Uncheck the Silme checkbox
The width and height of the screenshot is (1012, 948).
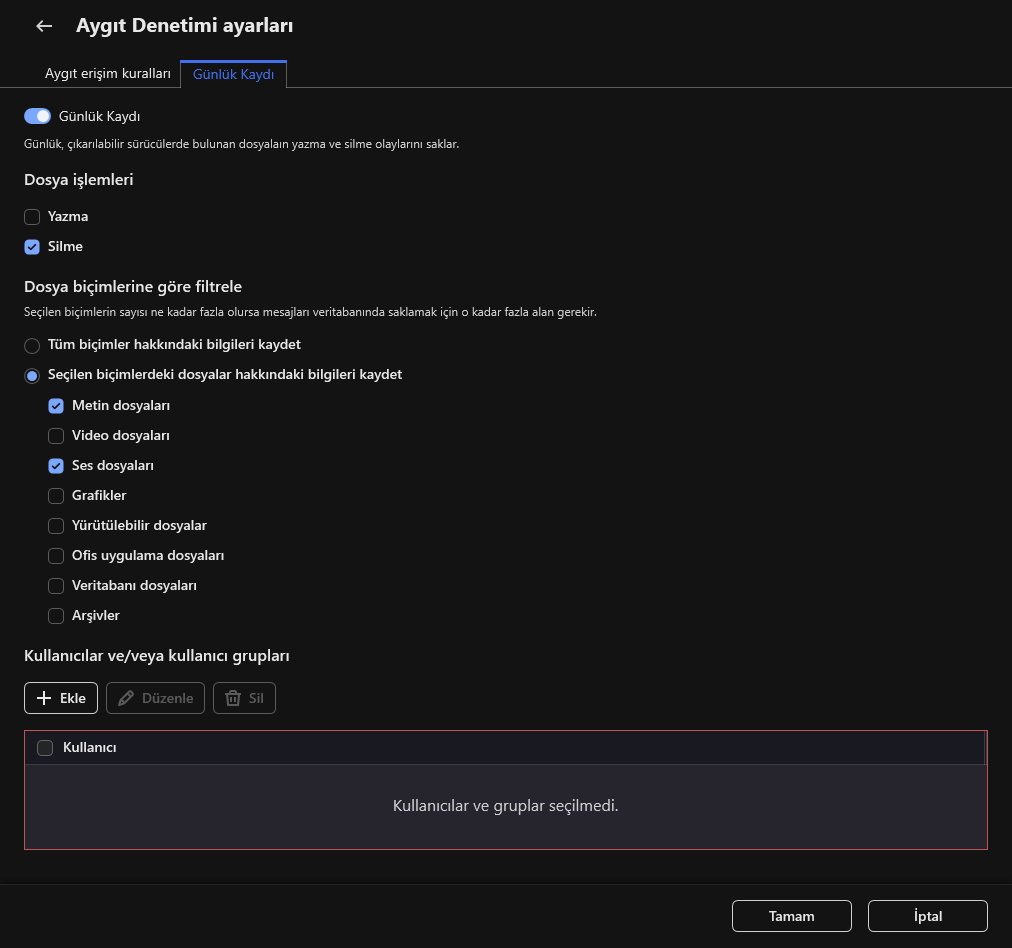(x=32, y=247)
